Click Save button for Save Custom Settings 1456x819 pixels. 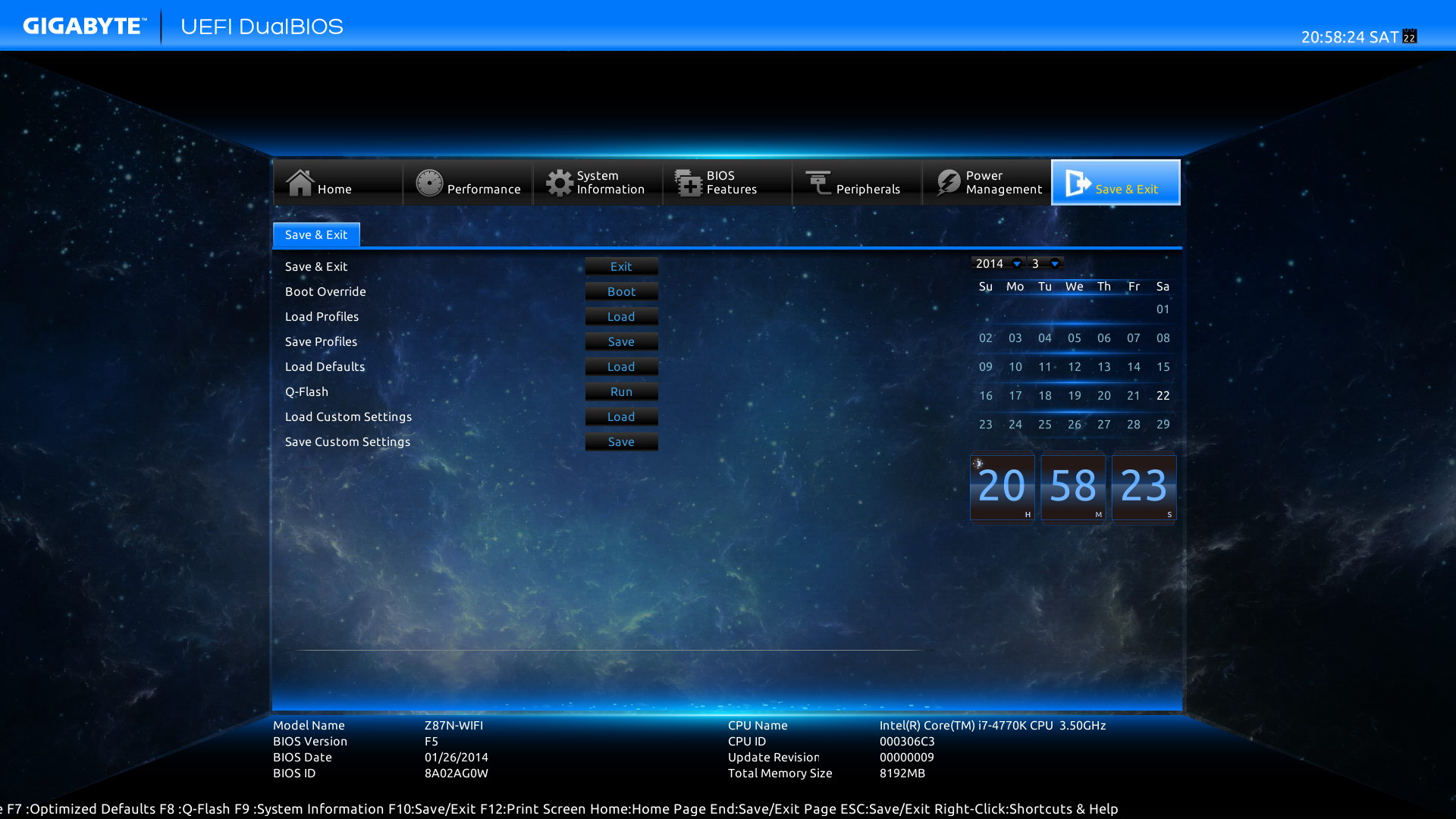[621, 441]
